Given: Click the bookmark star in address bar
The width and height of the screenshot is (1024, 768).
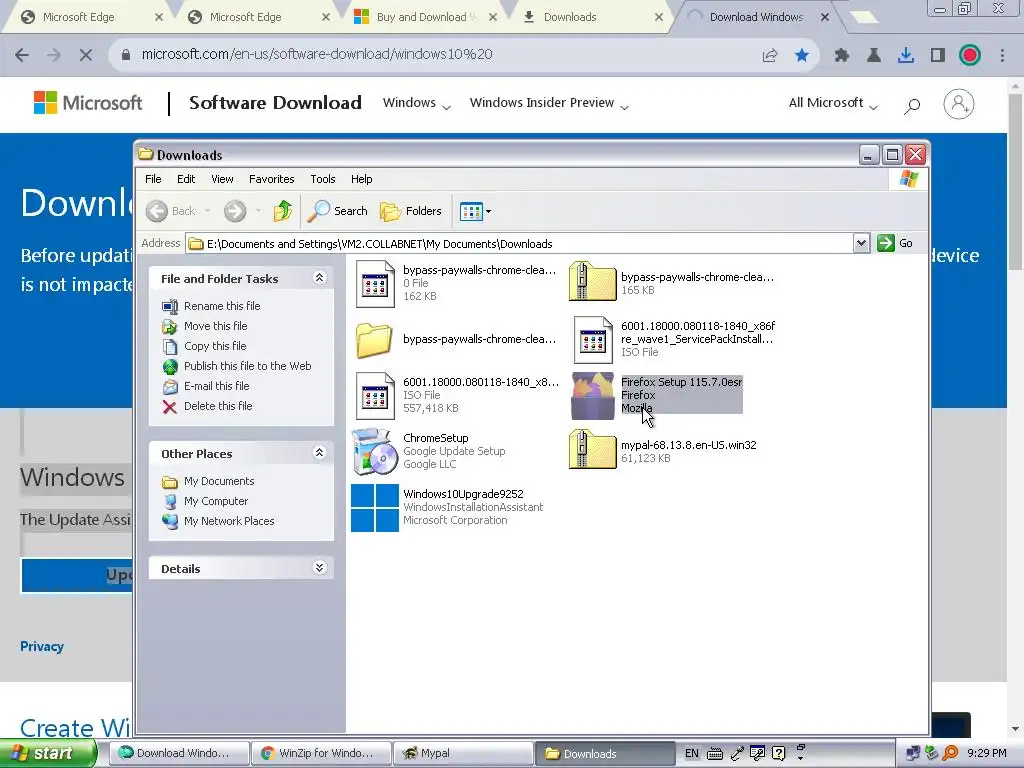Looking at the screenshot, I should (802, 55).
